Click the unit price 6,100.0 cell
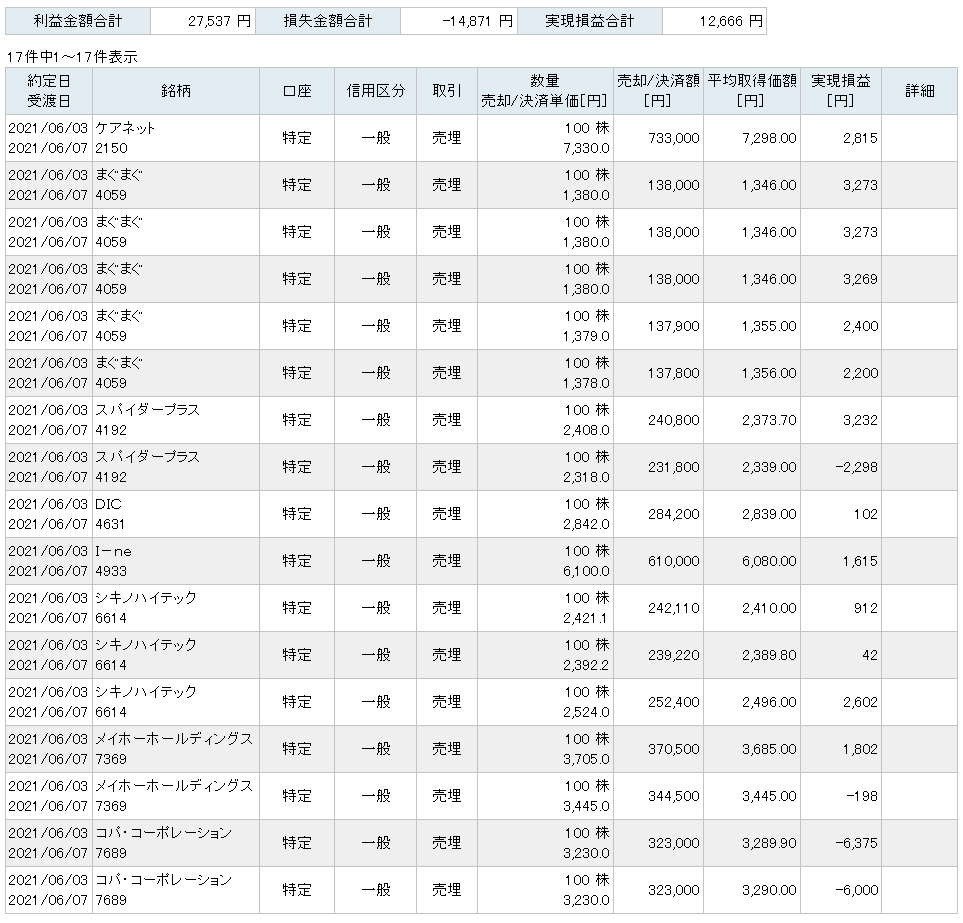The height and width of the screenshot is (923, 963). (x=587, y=572)
